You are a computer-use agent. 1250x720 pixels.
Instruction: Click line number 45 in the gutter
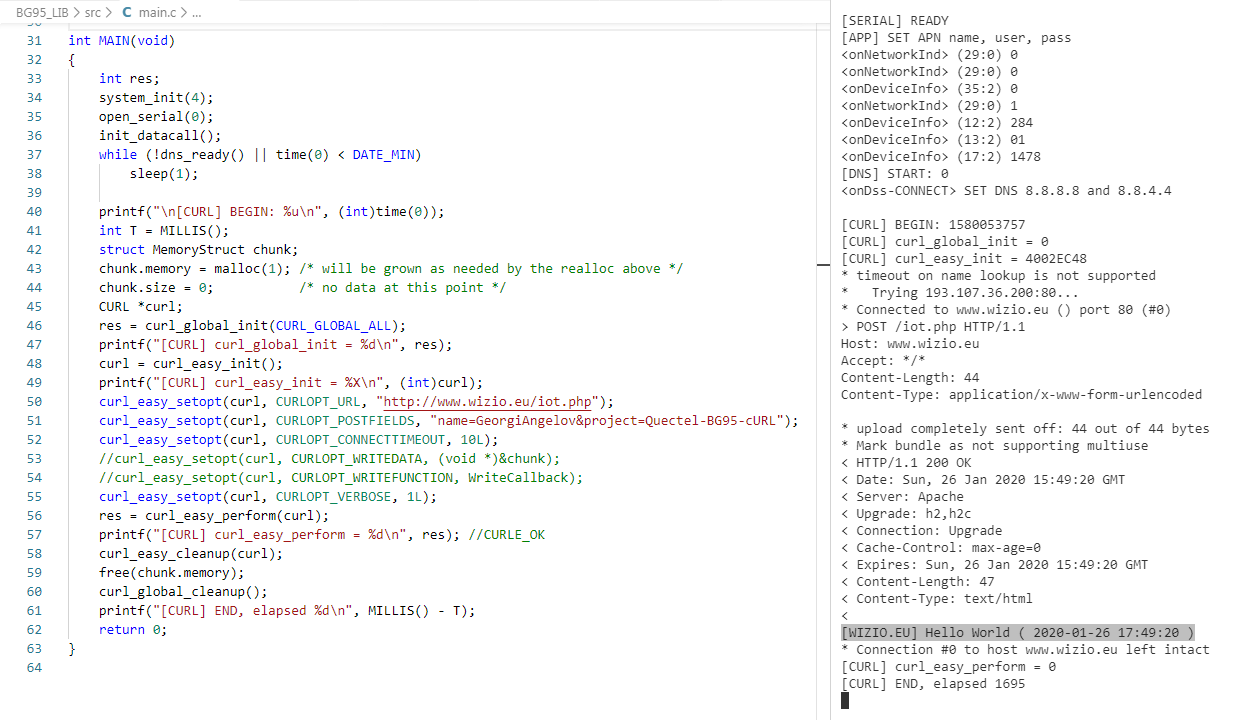point(34,307)
